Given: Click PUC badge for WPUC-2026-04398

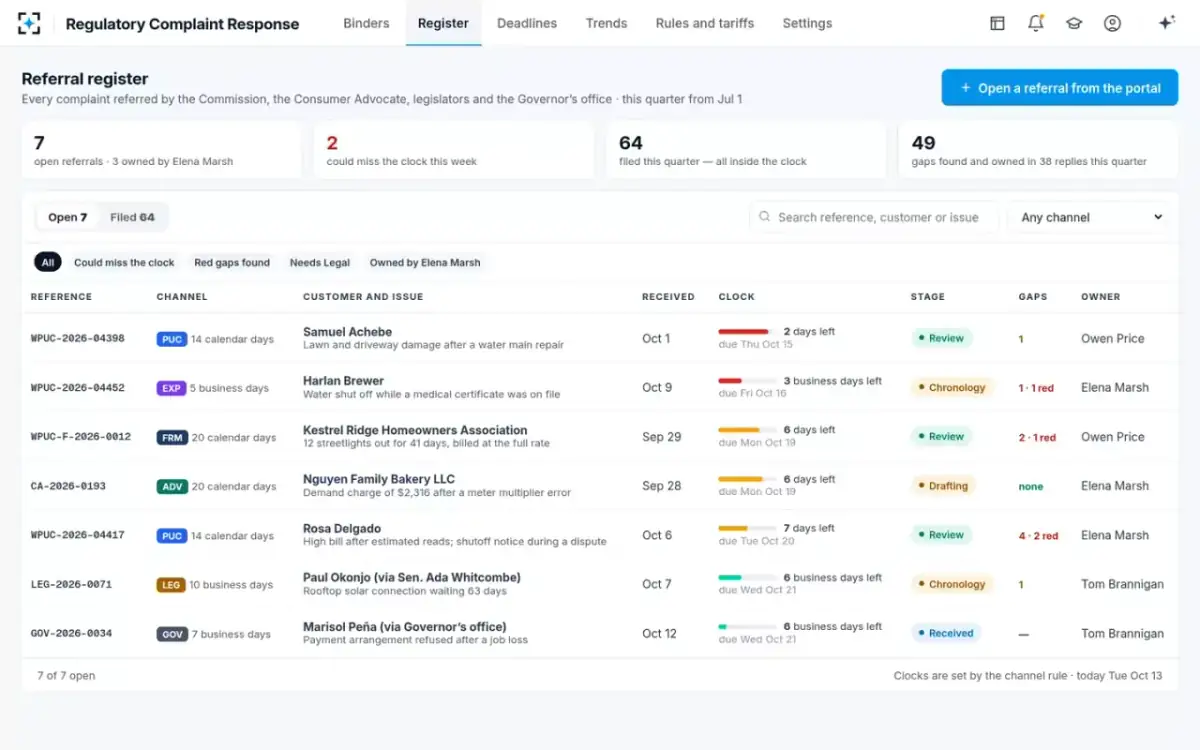Looking at the screenshot, I should [172, 339].
